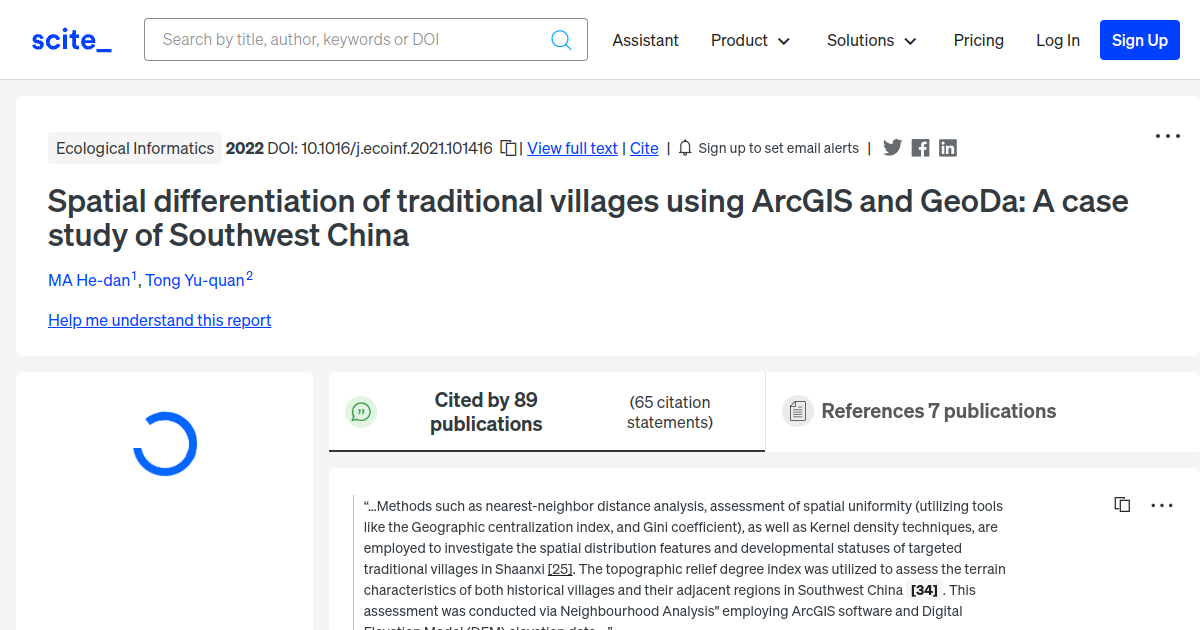Expand the Product dropdown menu
The width and height of the screenshot is (1200, 630).
pyautogui.click(x=750, y=40)
